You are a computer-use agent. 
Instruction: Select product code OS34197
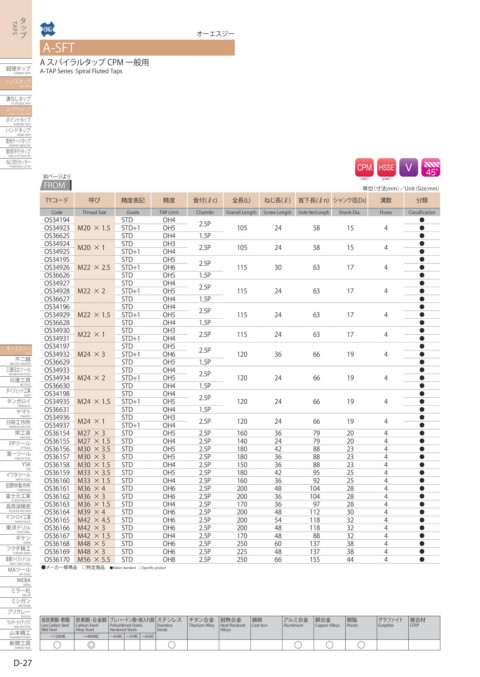coord(57,346)
